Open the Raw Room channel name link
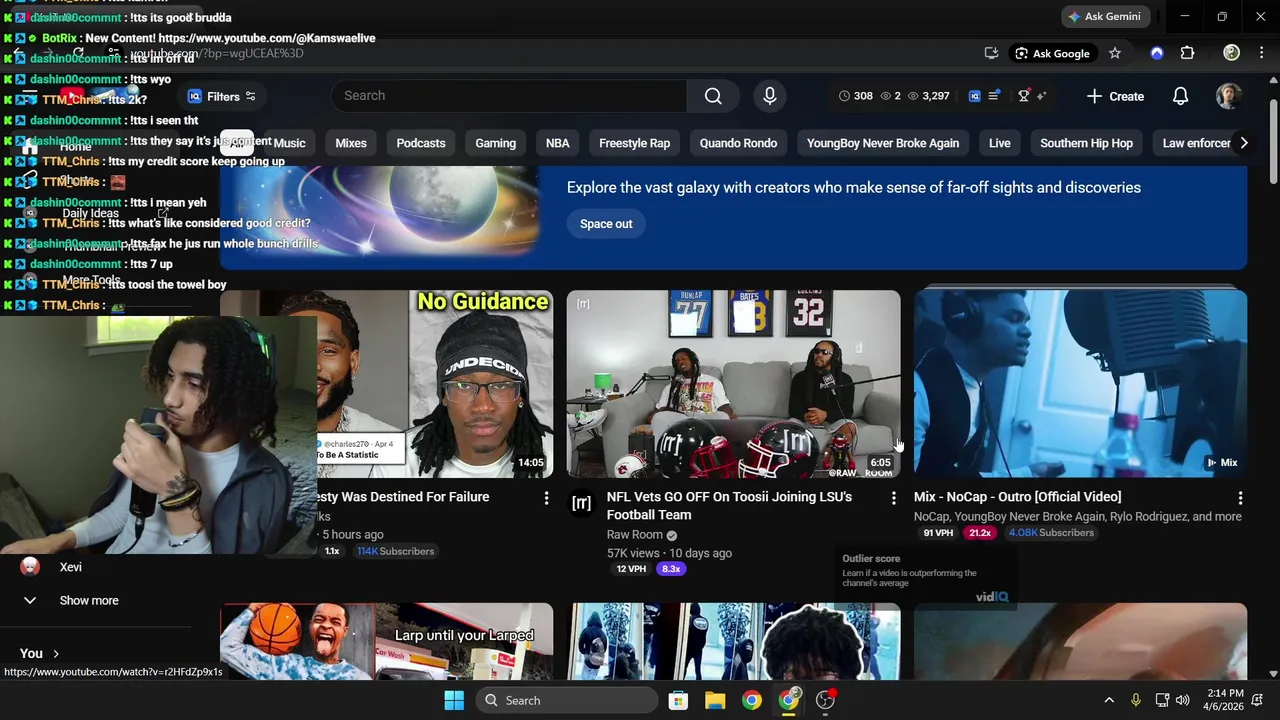The width and height of the screenshot is (1280, 720). (x=635, y=535)
